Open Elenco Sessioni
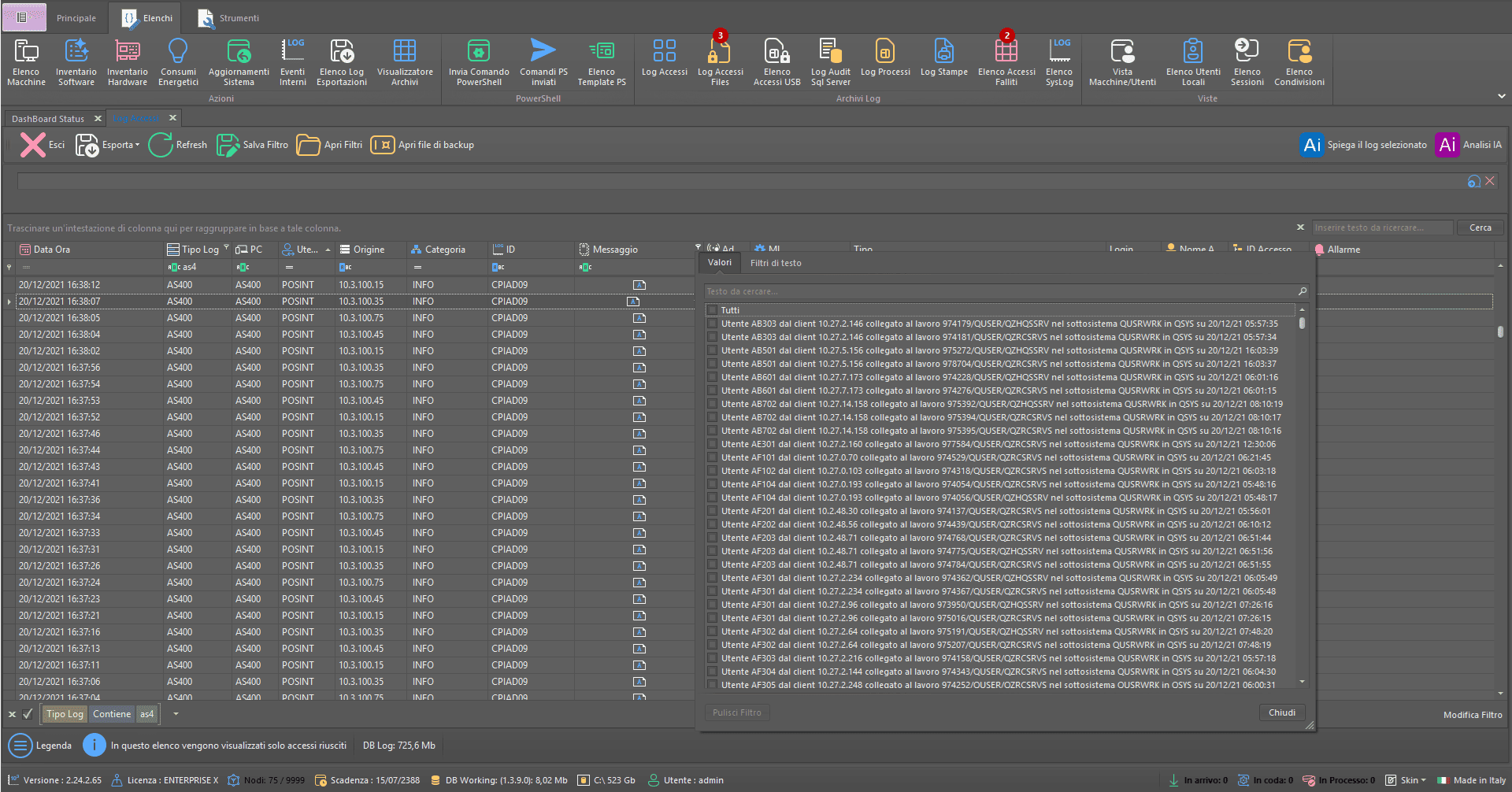This screenshot has width=1512, height=792. tap(1247, 62)
